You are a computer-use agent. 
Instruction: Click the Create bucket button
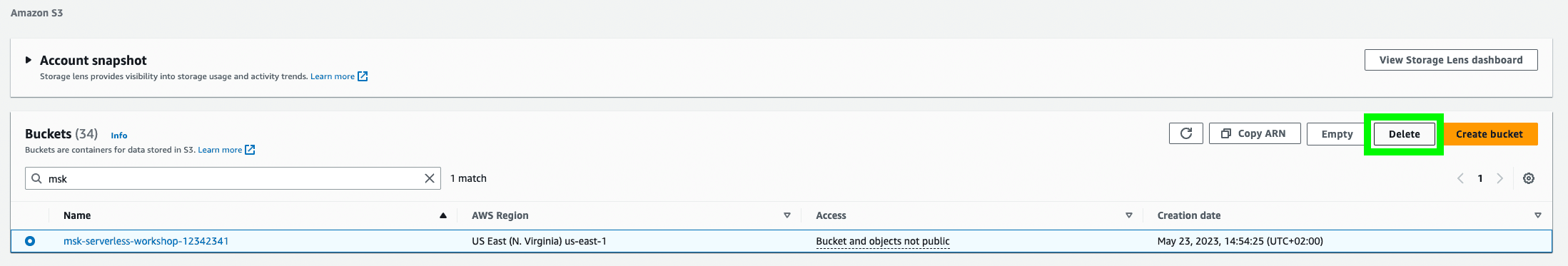pos(1489,134)
